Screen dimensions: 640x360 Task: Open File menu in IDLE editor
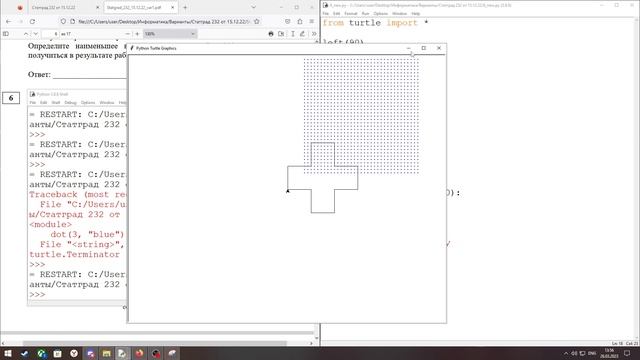(326, 13)
